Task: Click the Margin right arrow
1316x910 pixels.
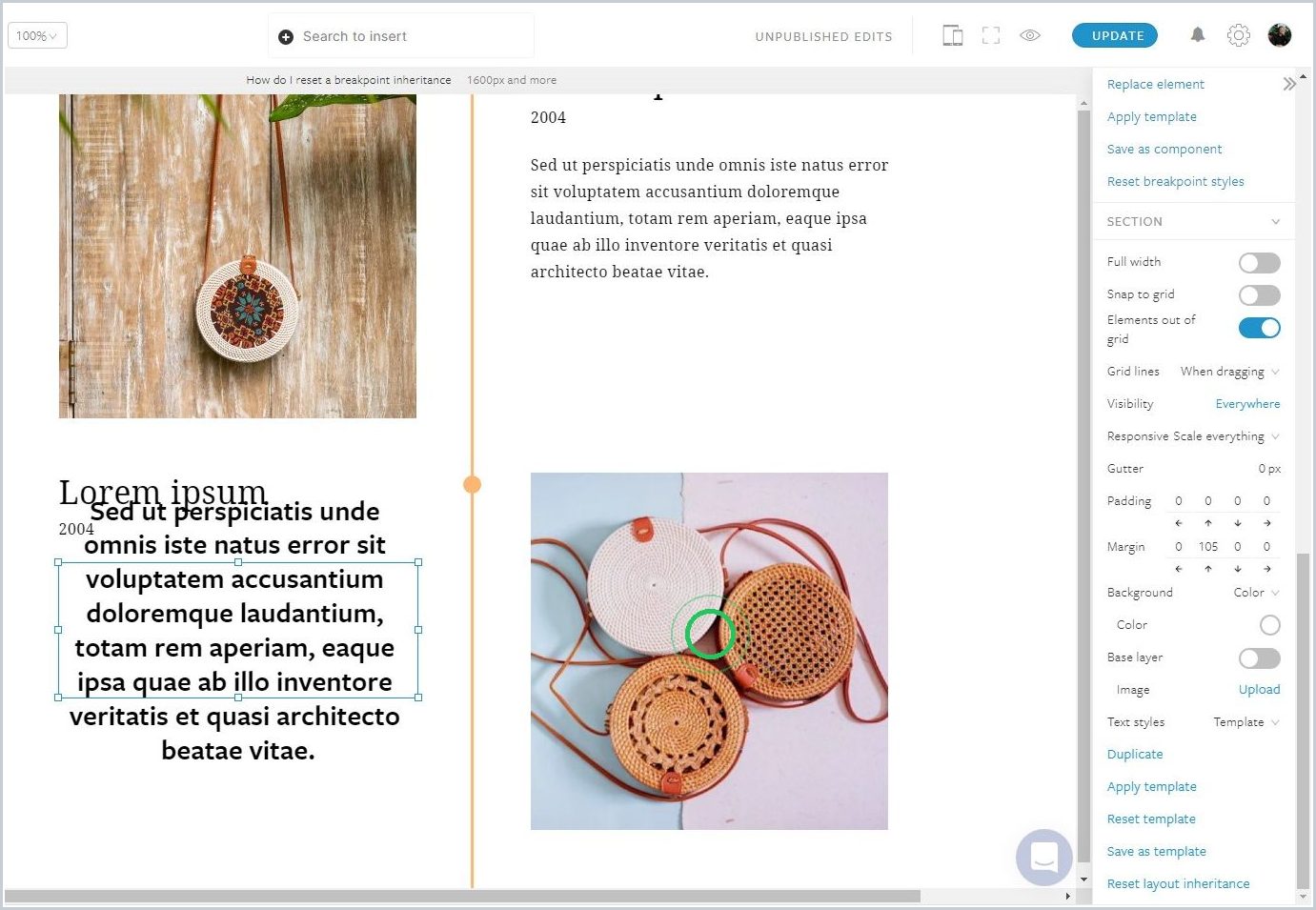Action: point(1267,569)
